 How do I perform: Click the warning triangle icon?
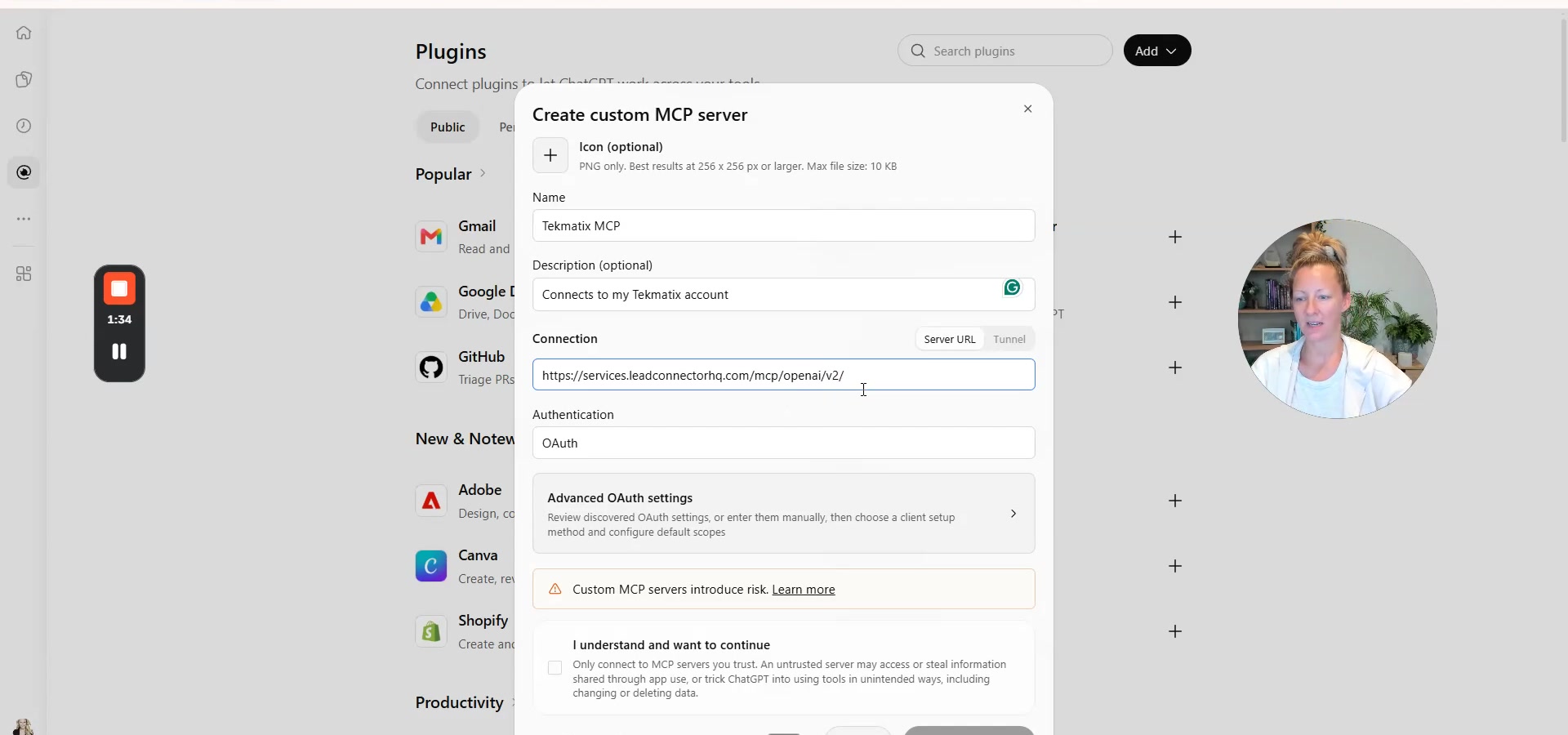coord(555,589)
